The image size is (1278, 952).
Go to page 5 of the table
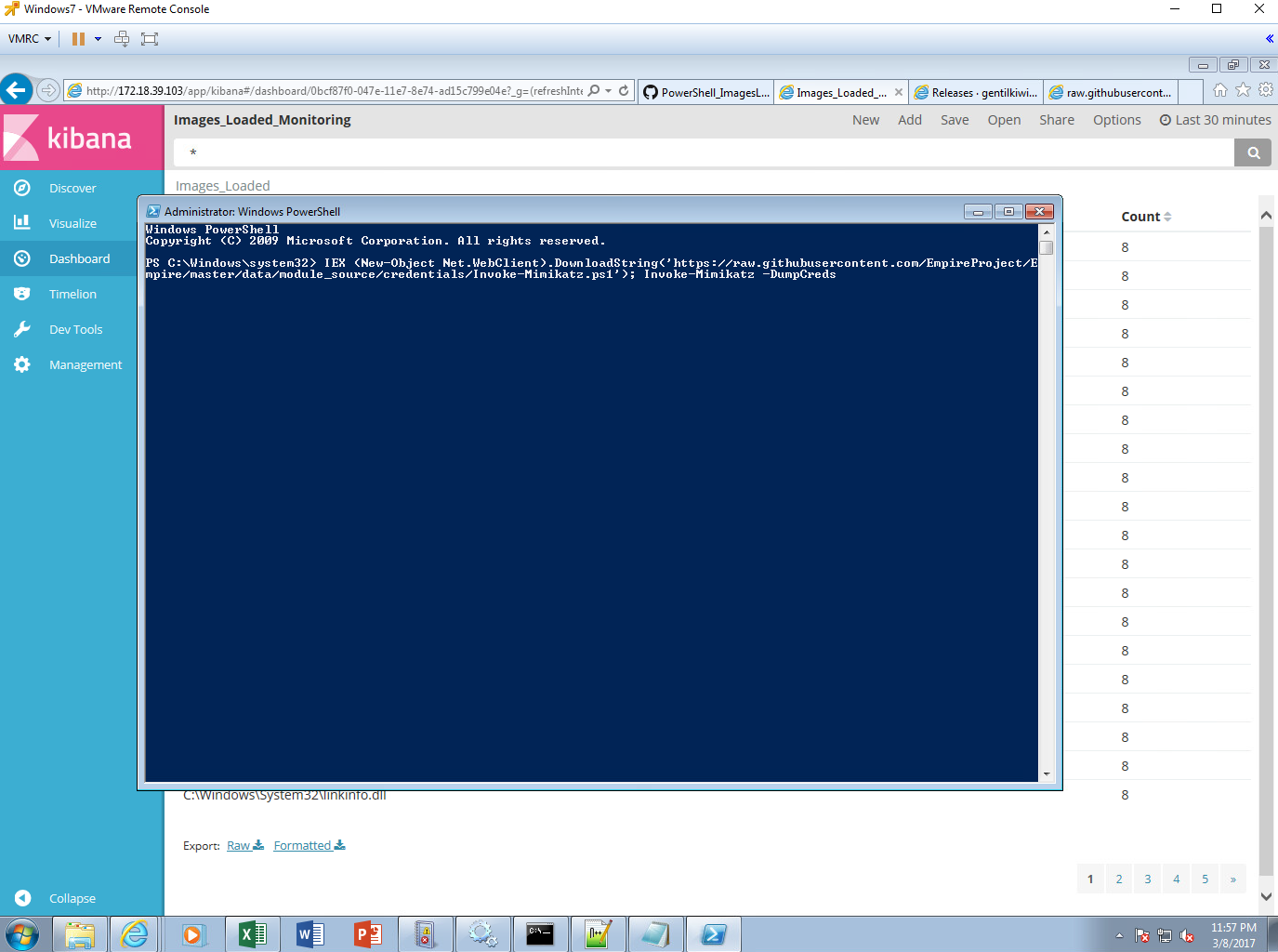(x=1206, y=879)
